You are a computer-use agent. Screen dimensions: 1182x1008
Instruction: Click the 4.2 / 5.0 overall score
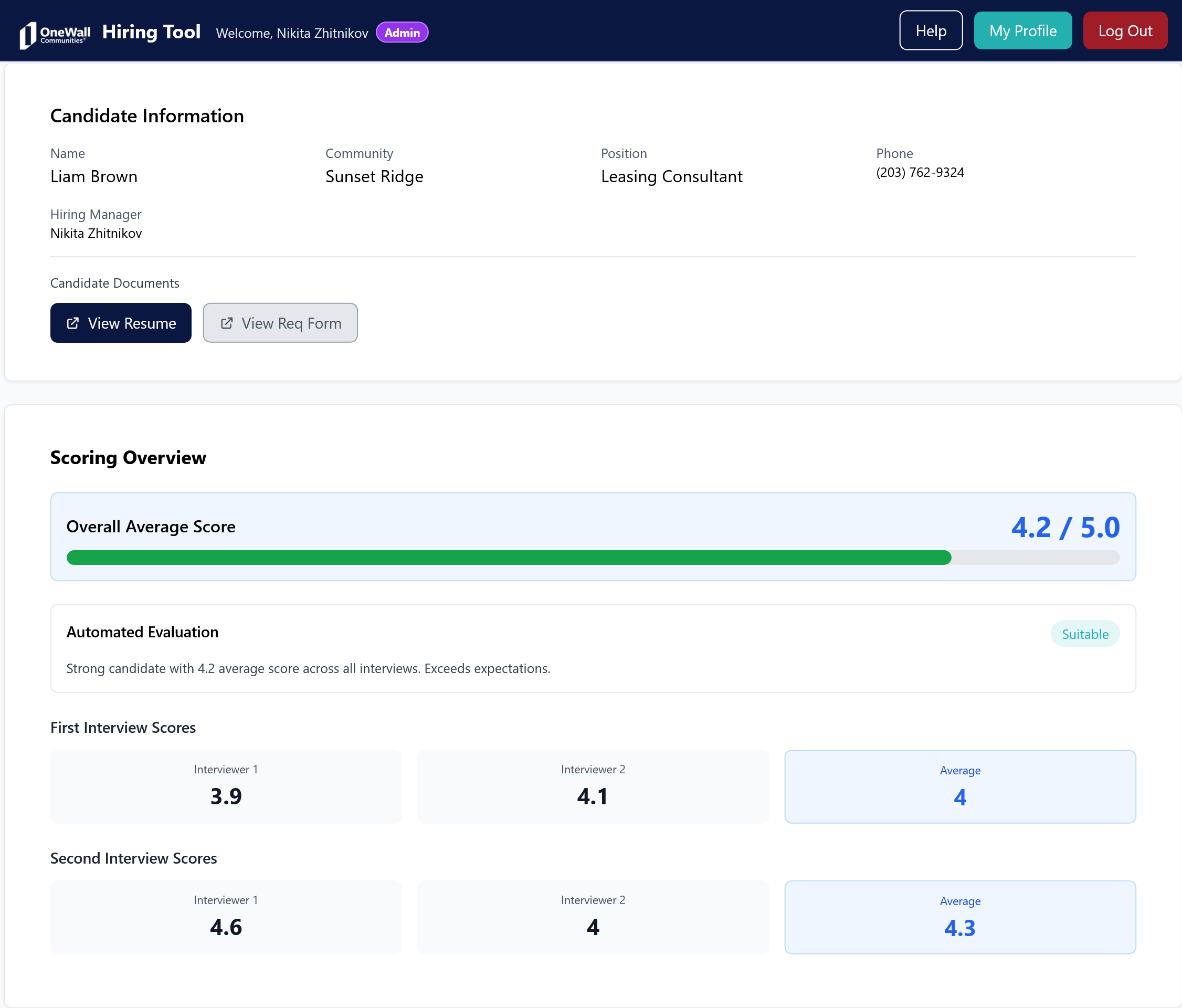tap(1065, 527)
